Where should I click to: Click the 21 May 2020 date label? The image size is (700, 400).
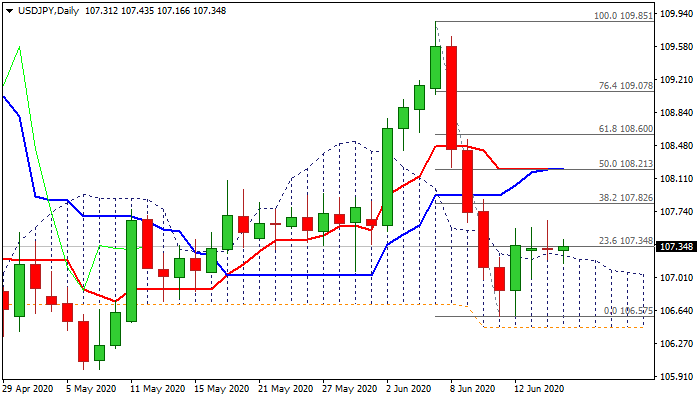point(286,388)
